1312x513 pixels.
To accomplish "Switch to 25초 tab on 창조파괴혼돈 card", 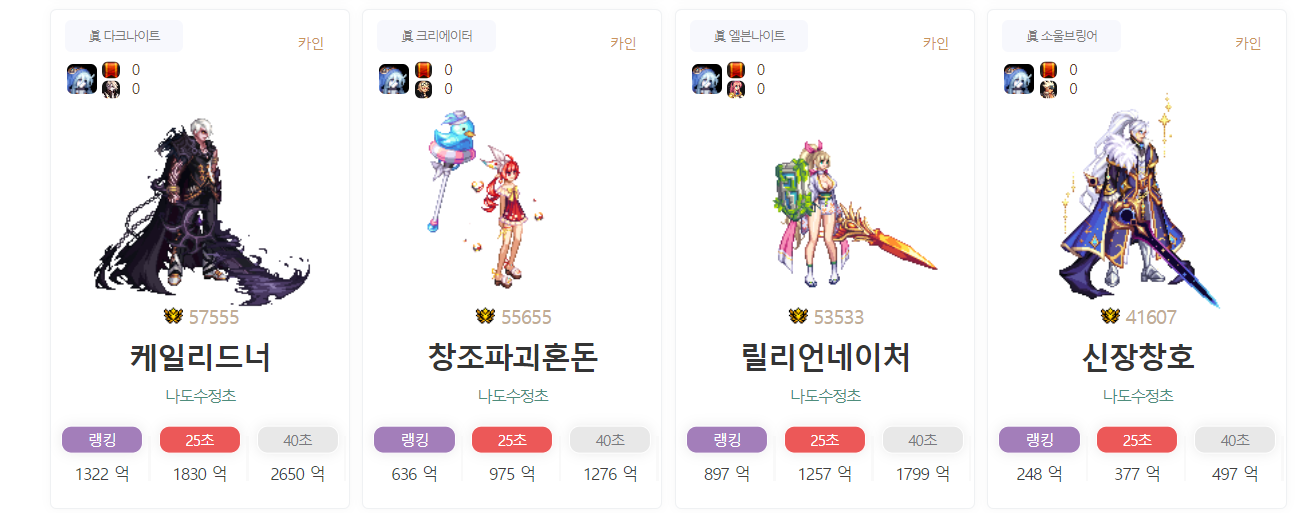I will [512, 440].
